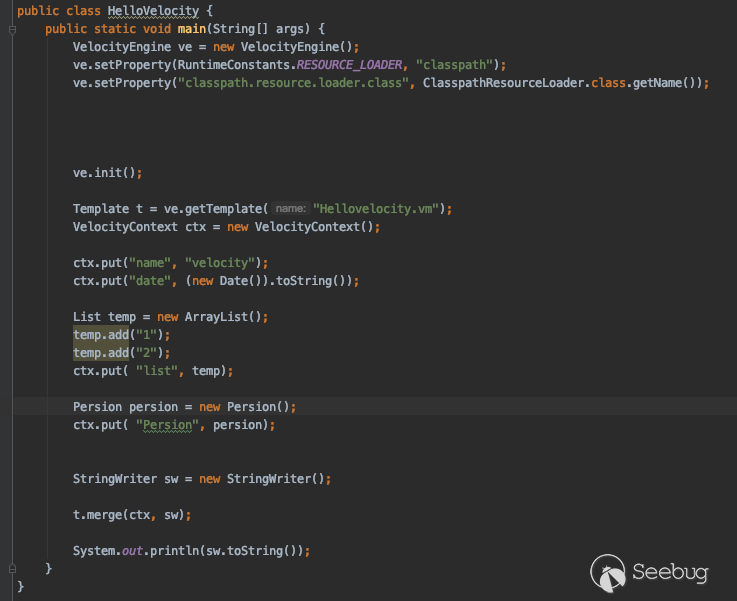This screenshot has height=601, width=737.
Task: Click RESOURCE_LOADER constant
Action: pyautogui.click(x=349, y=65)
